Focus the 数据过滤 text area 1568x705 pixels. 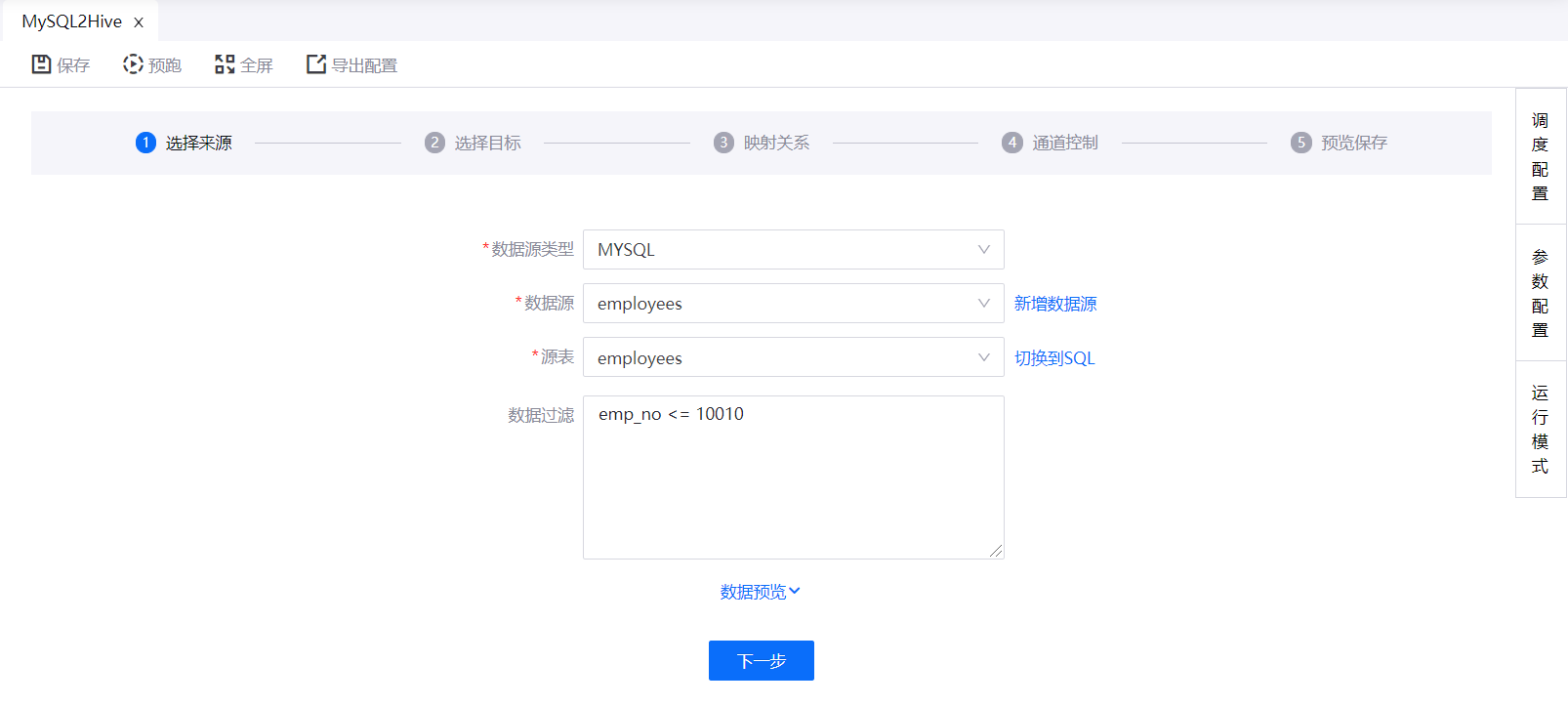tap(793, 477)
